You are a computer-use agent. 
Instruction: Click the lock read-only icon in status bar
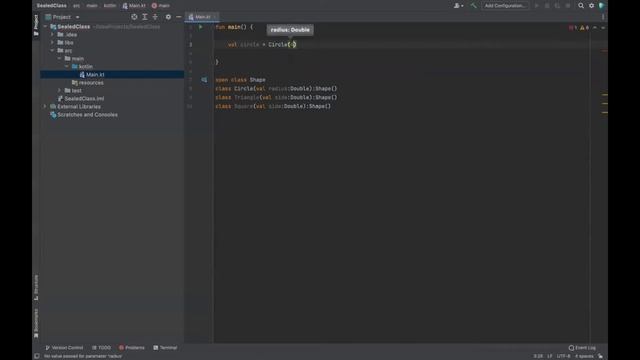pos(600,356)
